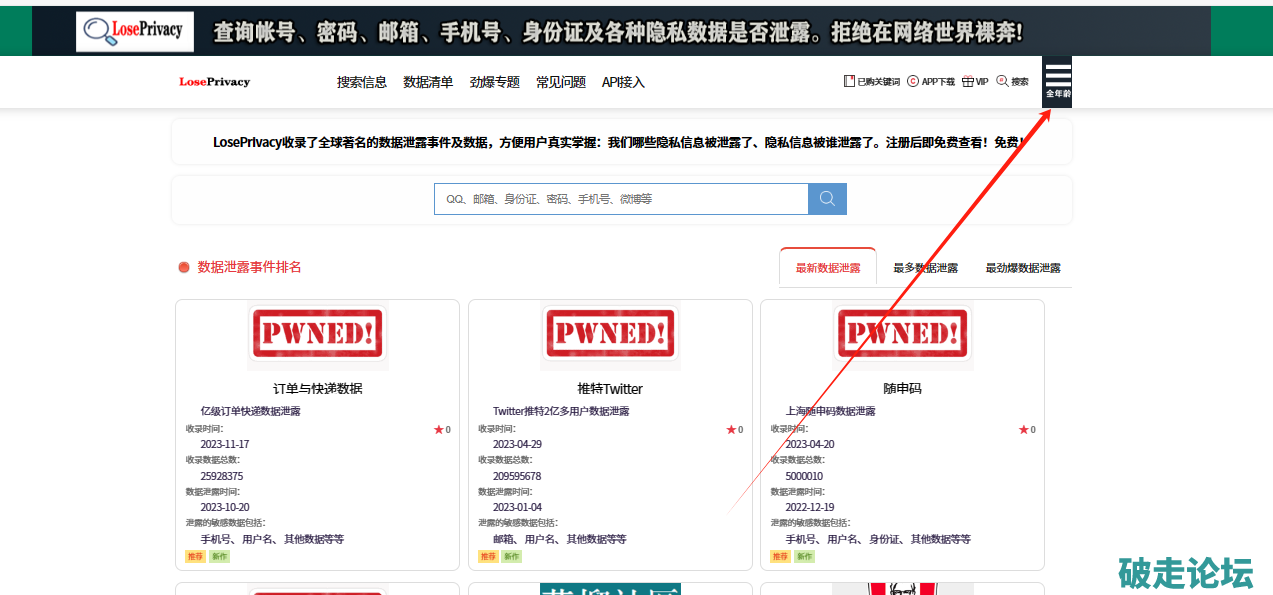
Task: Click the magnifier search button beside input
Action: coord(827,199)
